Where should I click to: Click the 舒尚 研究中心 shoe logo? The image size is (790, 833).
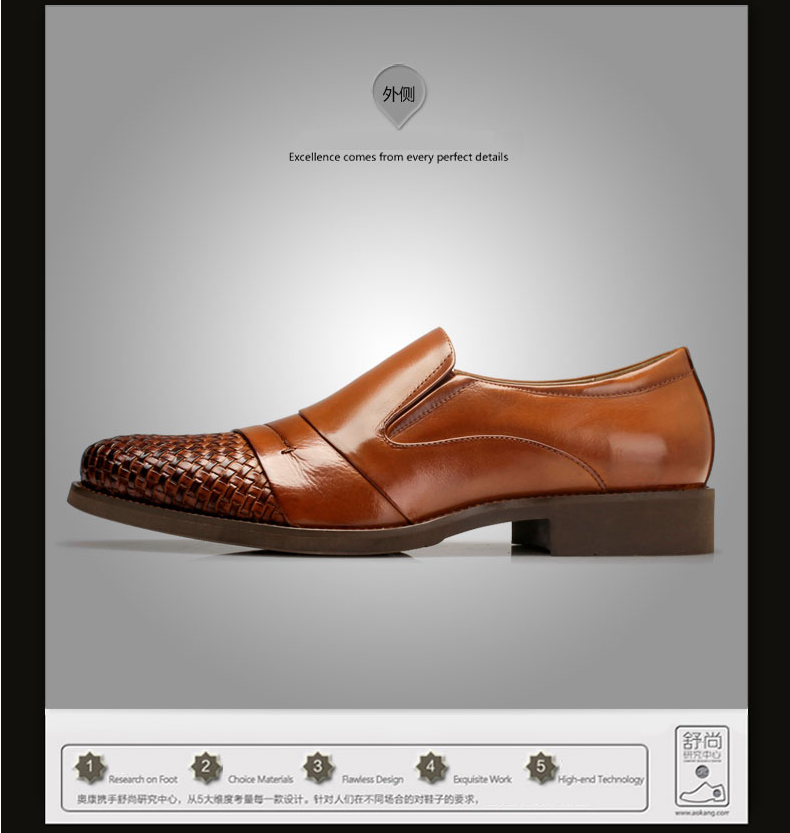702,767
